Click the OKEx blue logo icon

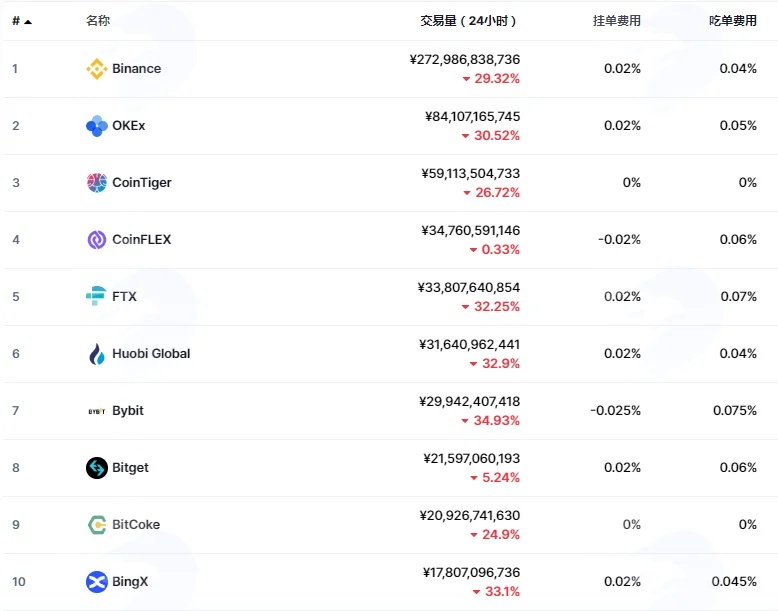coord(97,126)
